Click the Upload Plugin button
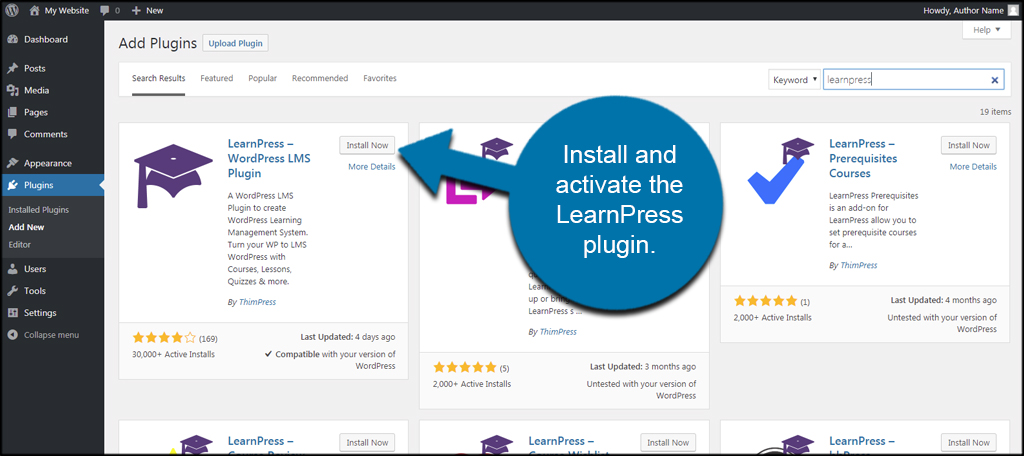 click(235, 43)
